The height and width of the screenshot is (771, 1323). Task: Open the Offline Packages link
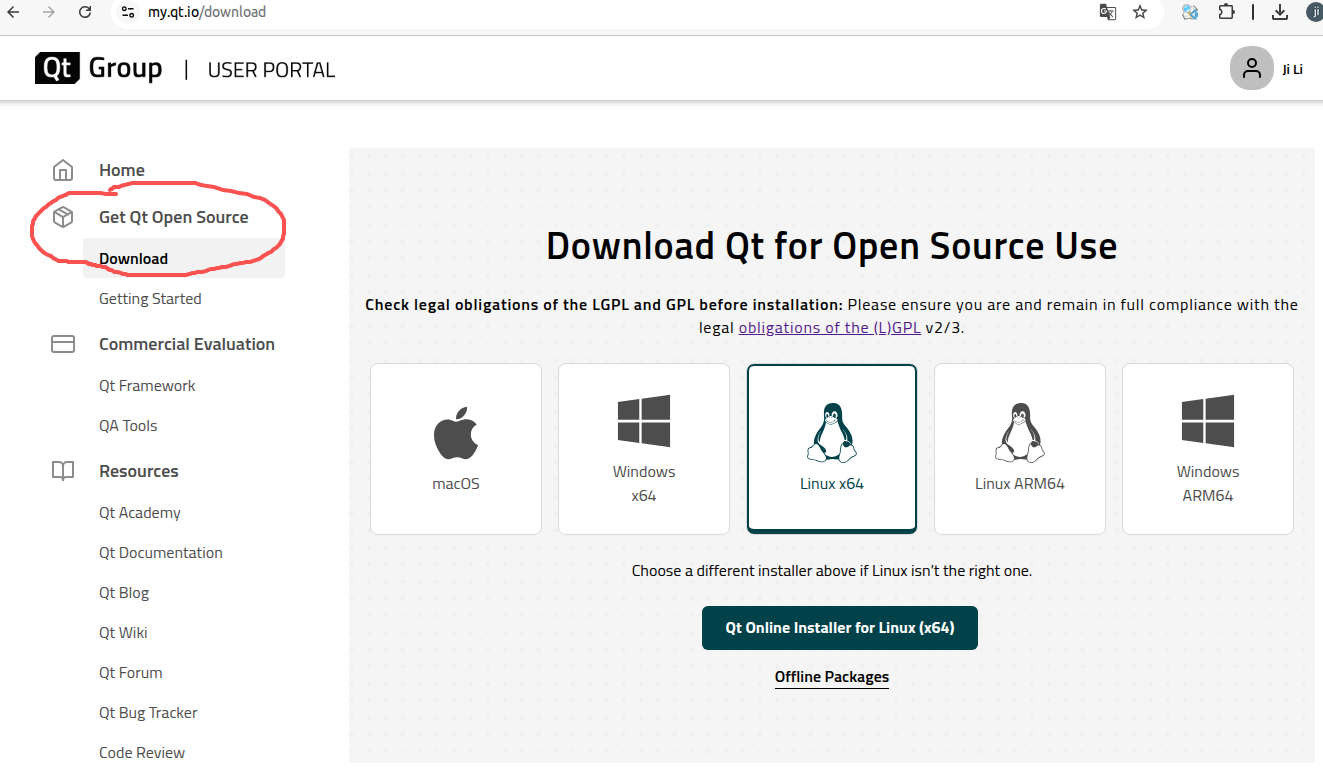coord(832,677)
